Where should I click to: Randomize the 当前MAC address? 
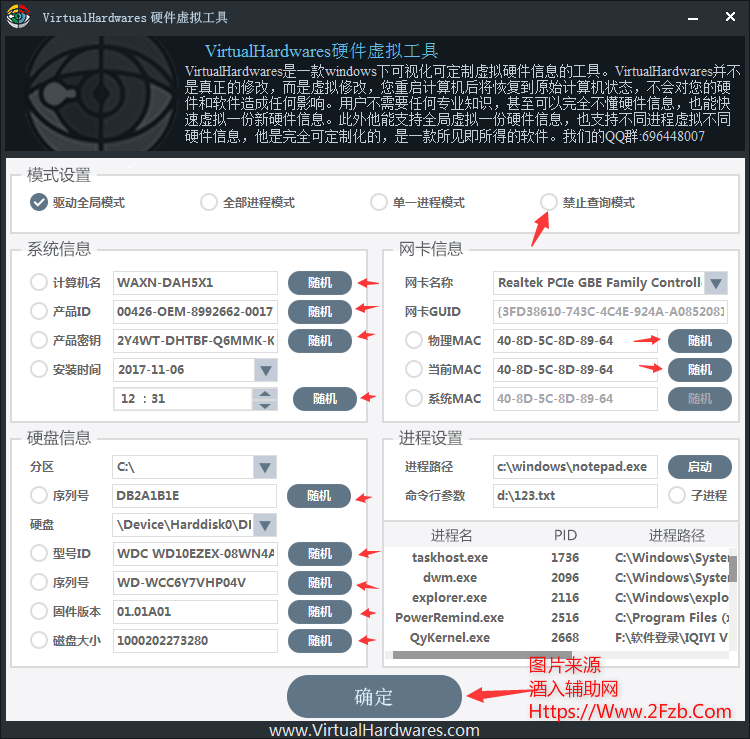(x=700, y=370)
